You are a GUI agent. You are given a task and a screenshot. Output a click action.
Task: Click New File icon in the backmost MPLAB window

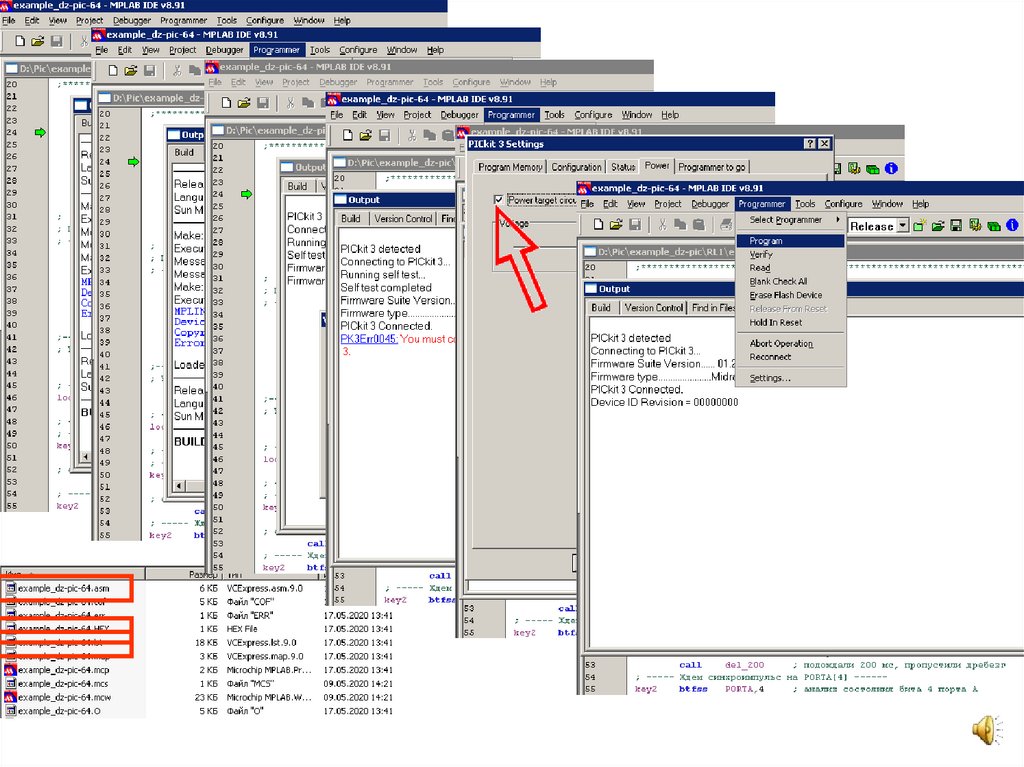(20, 41)
